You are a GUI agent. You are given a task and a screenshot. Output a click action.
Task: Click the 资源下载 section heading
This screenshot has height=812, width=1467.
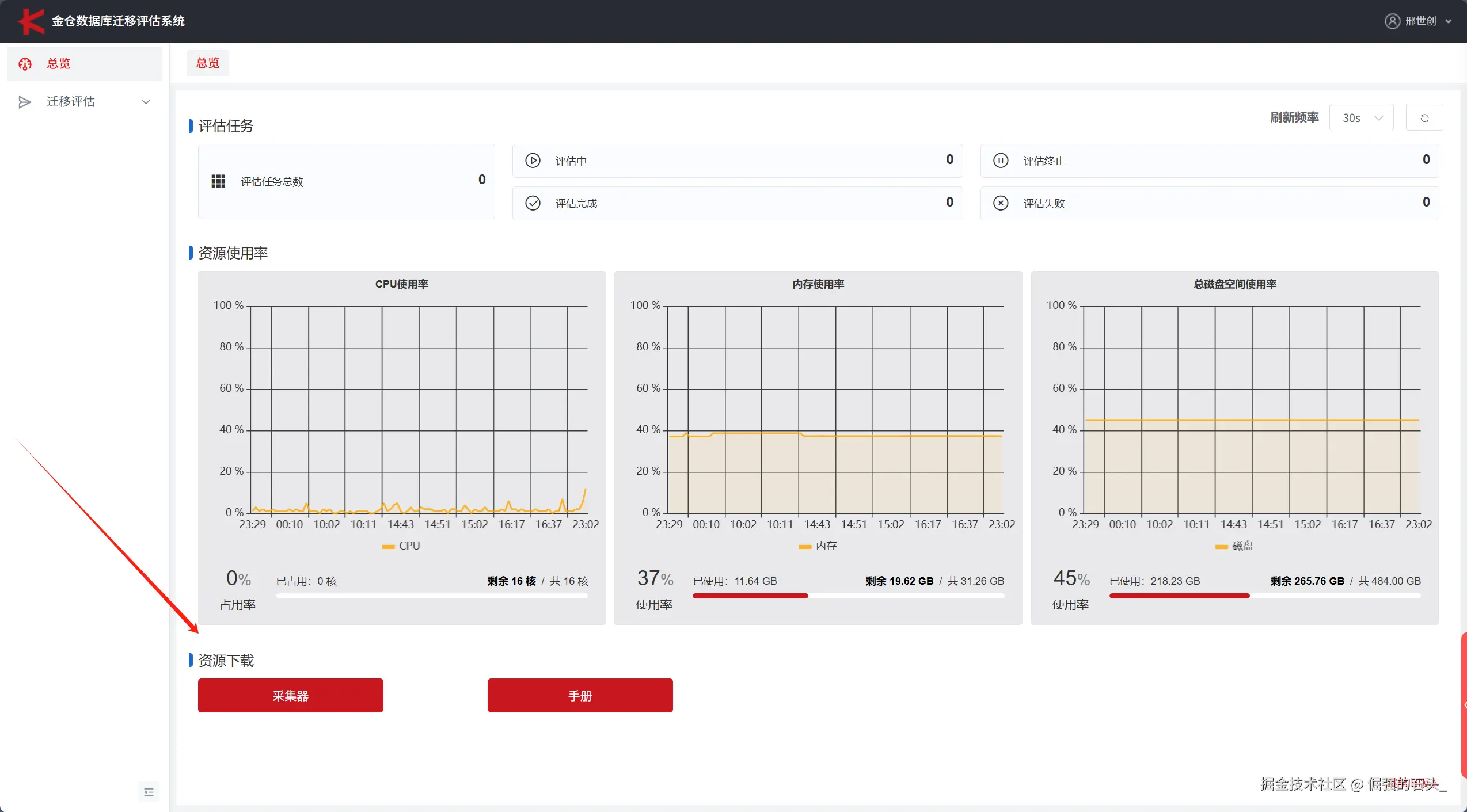coord(226,661)
